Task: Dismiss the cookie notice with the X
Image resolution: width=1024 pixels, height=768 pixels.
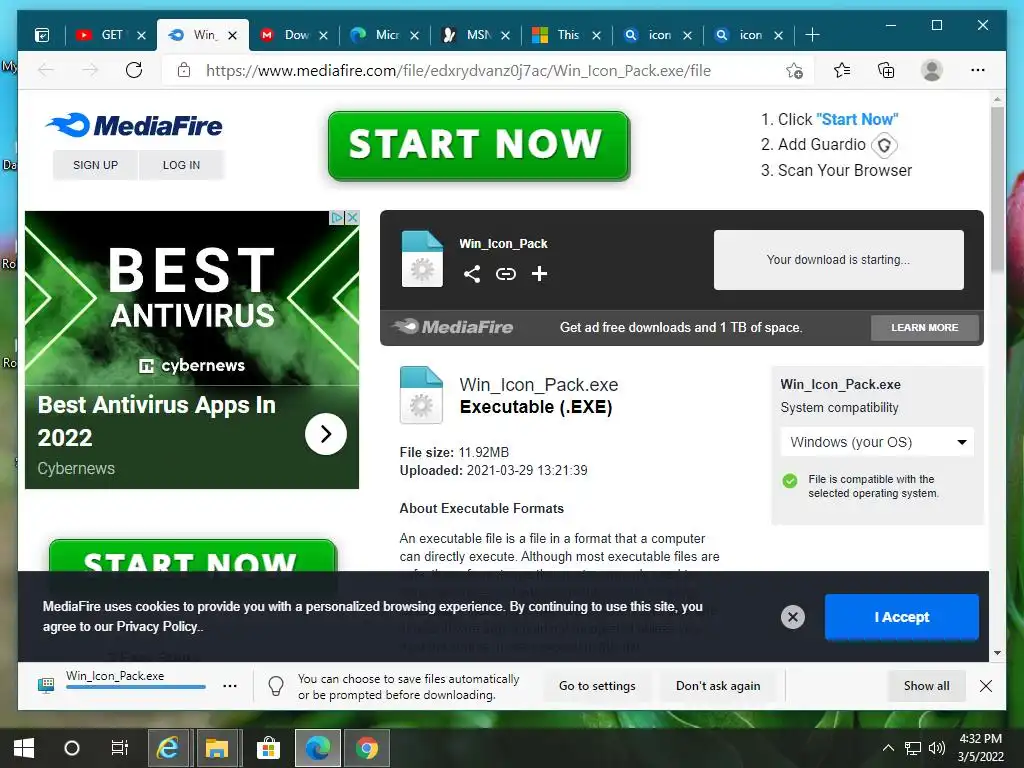Action: [x=793, y=616]
